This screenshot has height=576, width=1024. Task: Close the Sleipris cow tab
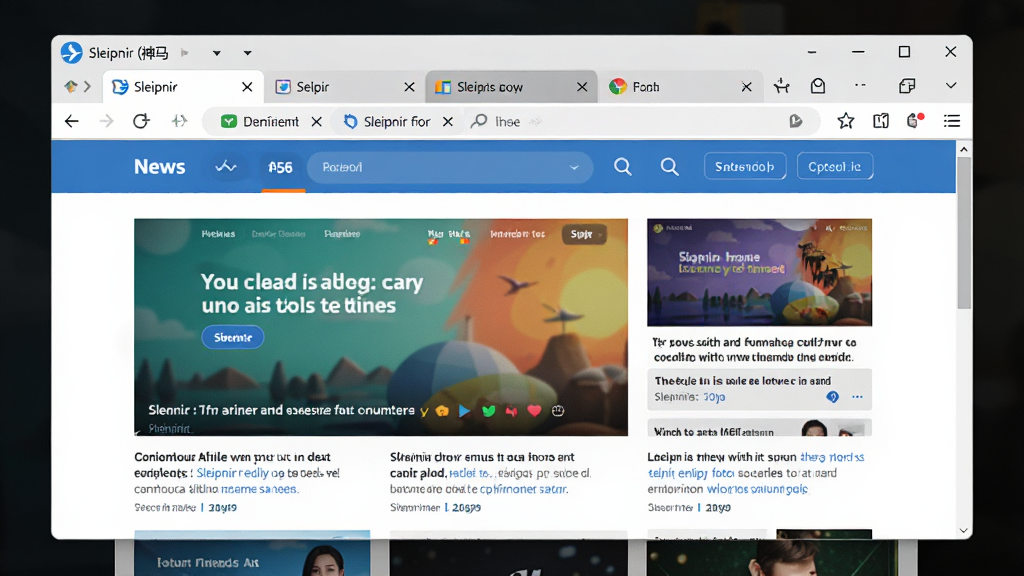(582, 87)
